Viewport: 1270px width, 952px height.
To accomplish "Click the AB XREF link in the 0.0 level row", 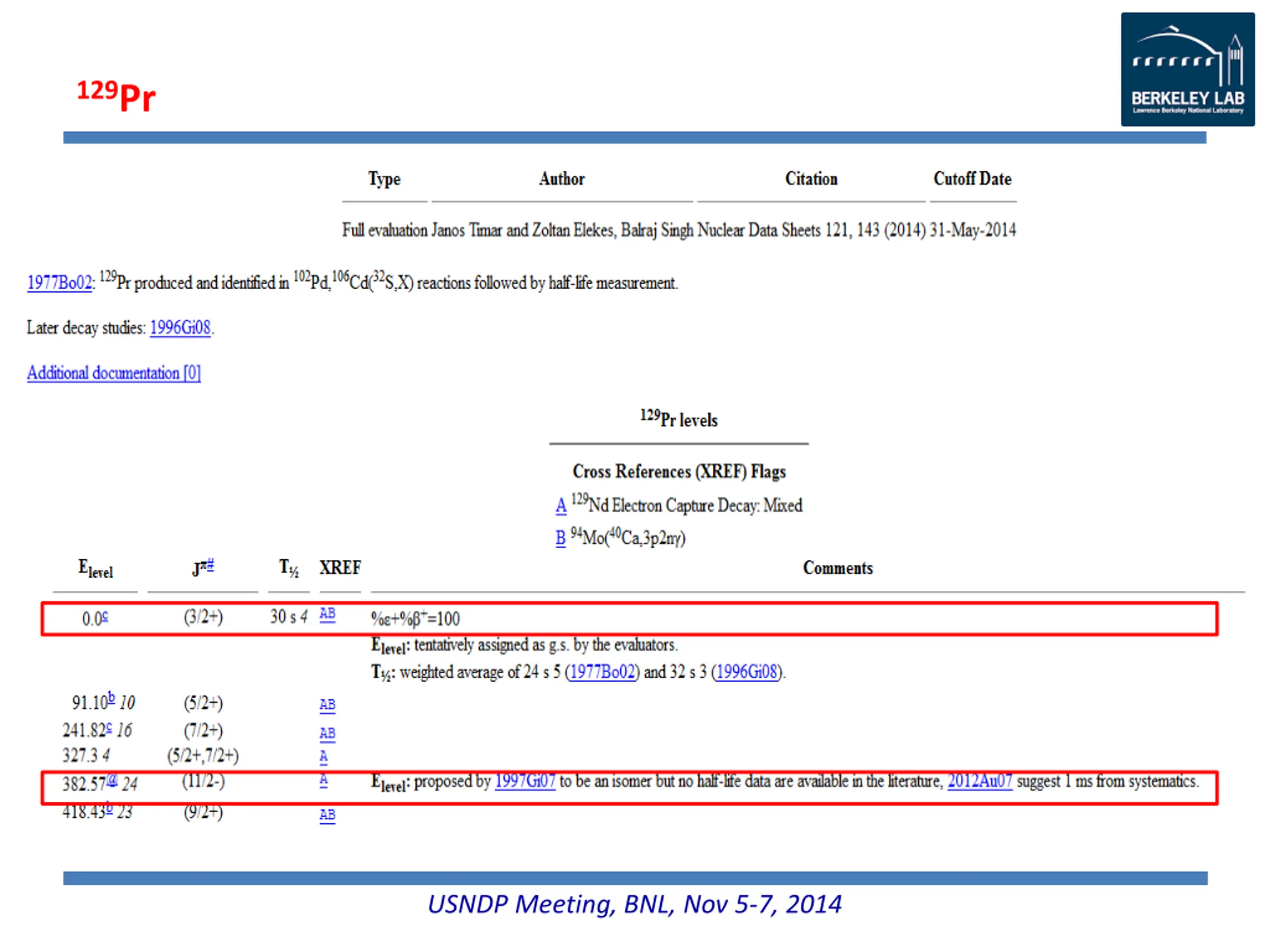I will (327, 614).
